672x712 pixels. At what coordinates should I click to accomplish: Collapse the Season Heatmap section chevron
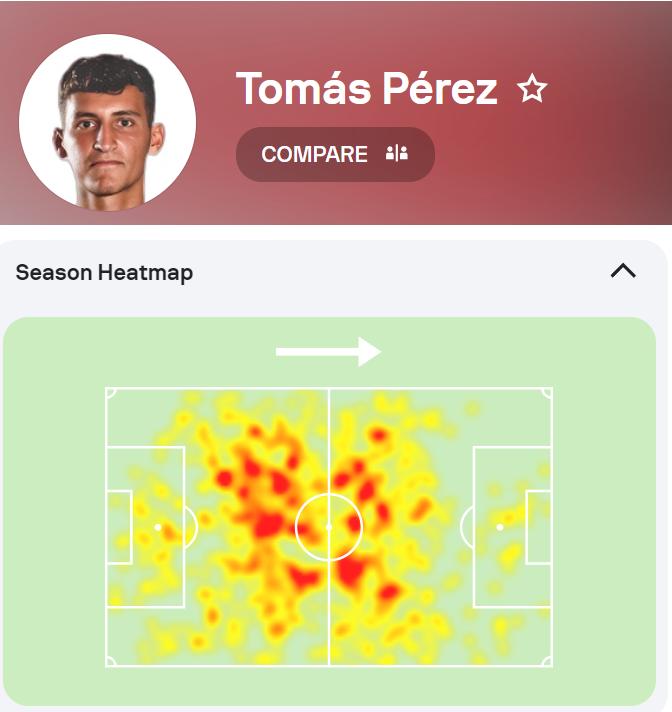(x=623, y=271)
